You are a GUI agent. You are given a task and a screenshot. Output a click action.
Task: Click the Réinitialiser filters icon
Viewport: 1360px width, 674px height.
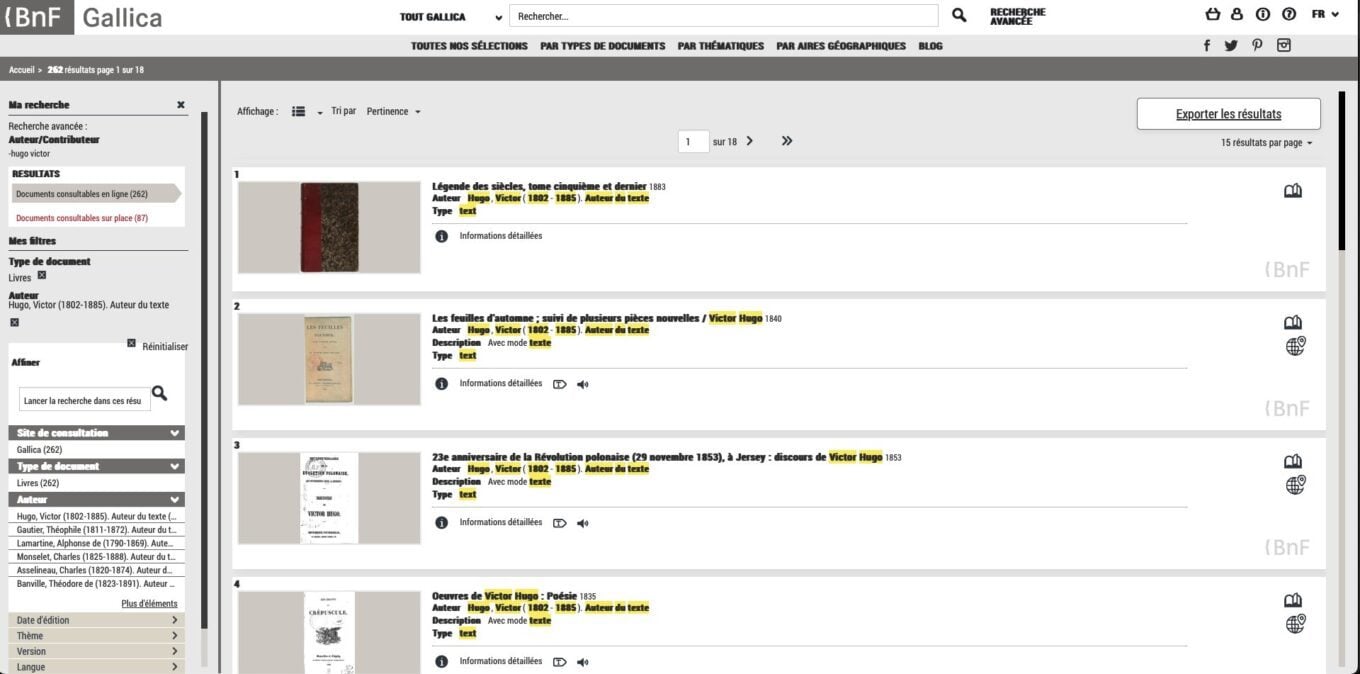131,344
